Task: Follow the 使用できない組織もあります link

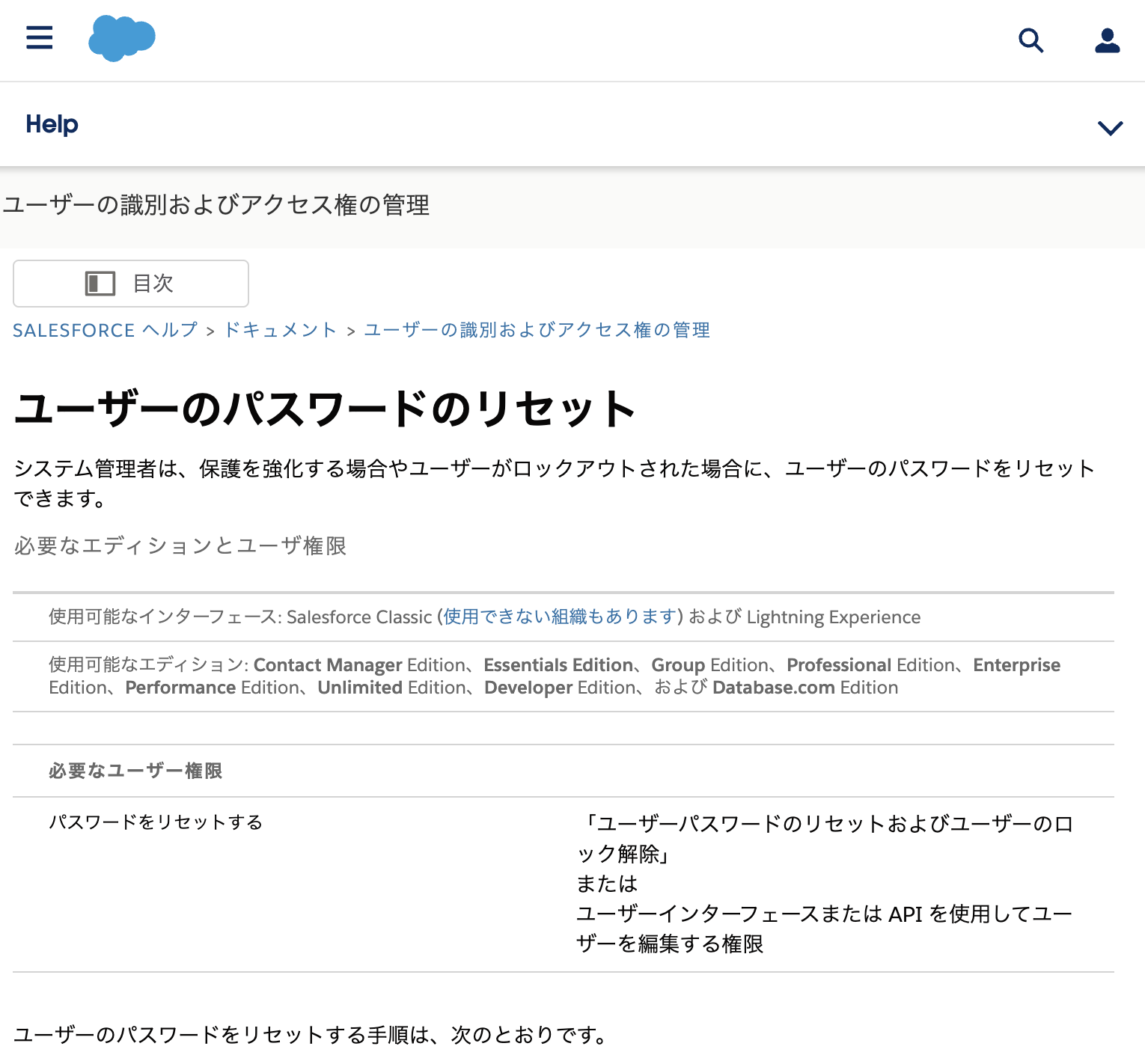Action: [x=560, y=617]
